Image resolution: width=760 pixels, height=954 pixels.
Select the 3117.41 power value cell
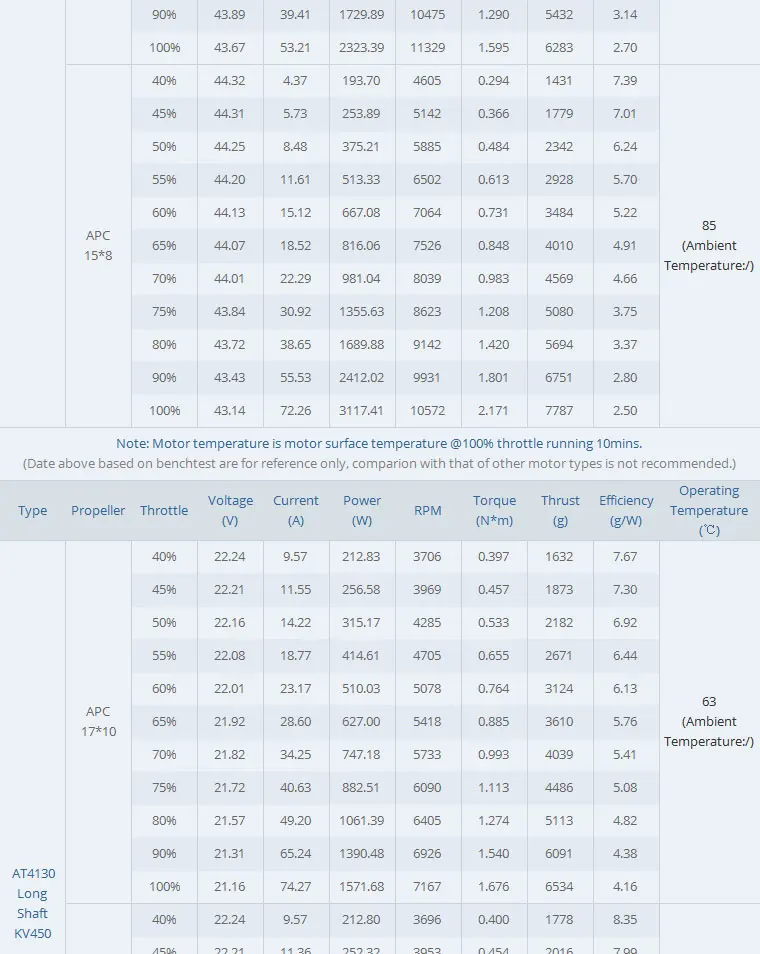coord(362,410)
